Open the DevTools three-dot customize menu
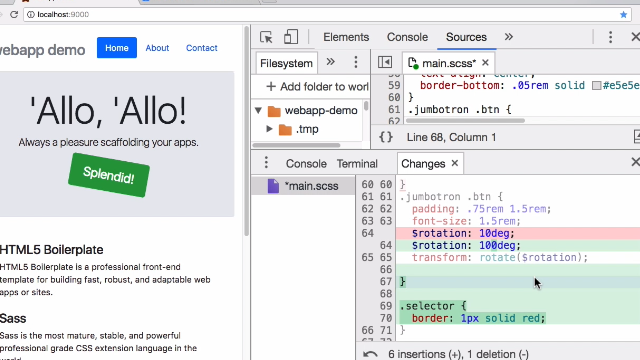This screenshot has height=360, width=640. click(610, 37)
